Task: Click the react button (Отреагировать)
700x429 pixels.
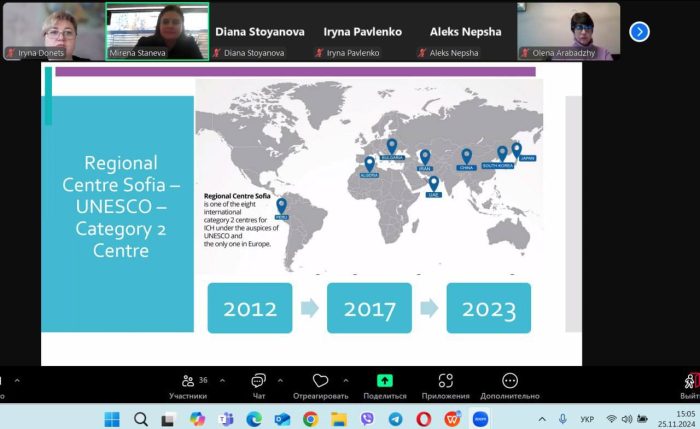Action: pyautogui.click(x=320, y=386)
